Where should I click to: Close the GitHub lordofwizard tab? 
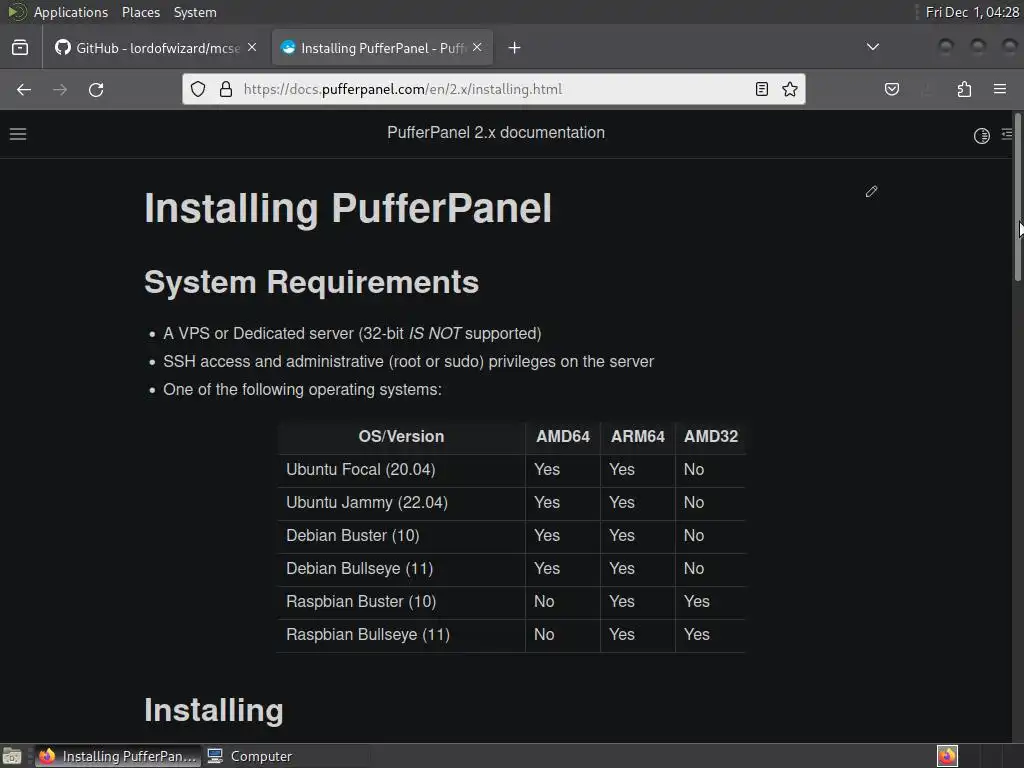coord(252,47)
